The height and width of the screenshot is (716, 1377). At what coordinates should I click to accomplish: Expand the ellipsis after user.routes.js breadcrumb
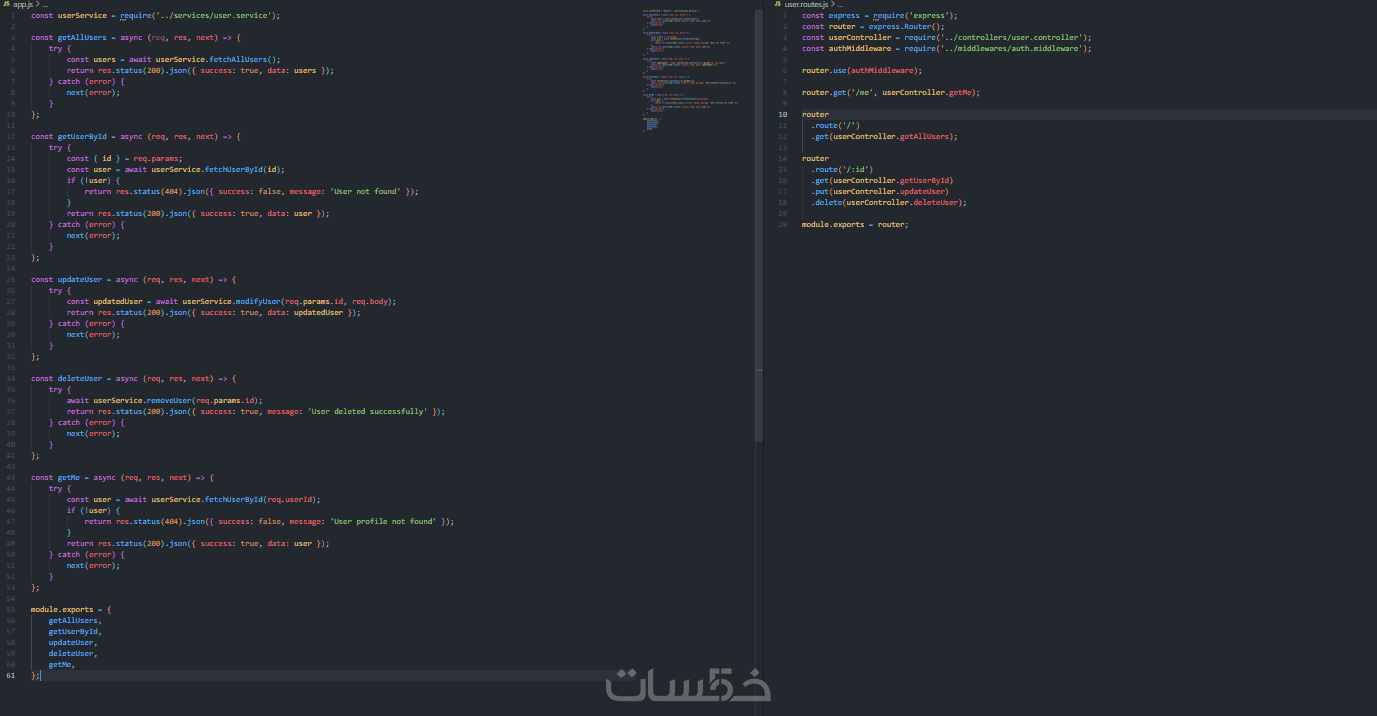840,5
